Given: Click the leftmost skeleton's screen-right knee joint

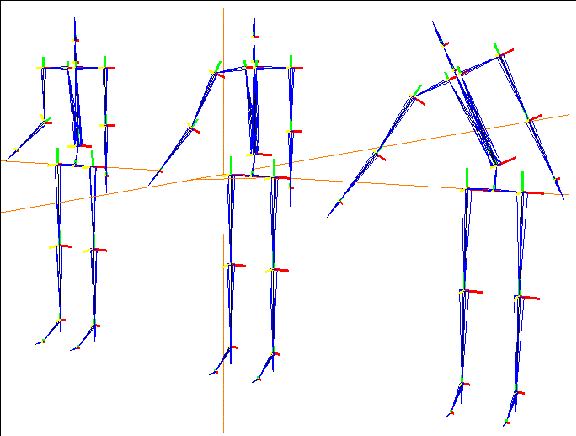Looking at the screenshot, I should pyautogui.click(x=94, y=250).
